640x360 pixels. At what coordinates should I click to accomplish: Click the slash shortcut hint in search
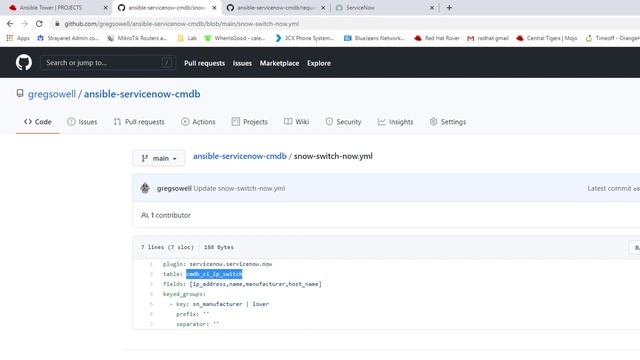click(167, 62)
